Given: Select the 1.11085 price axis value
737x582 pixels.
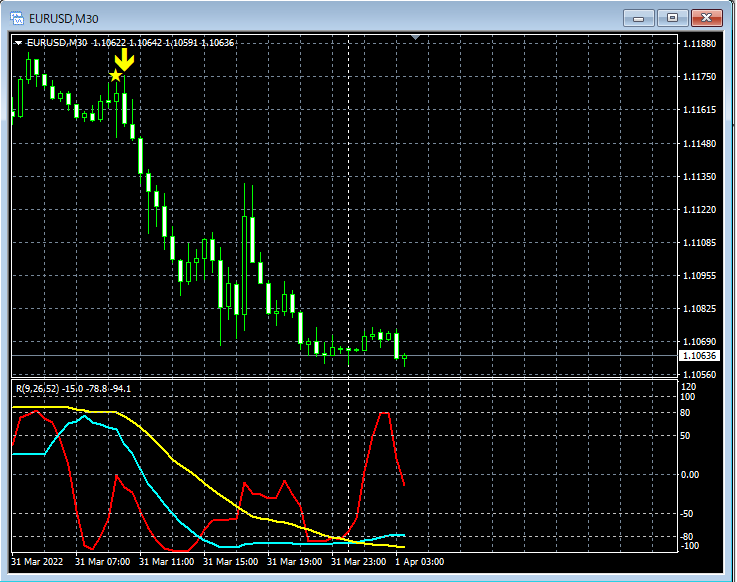Looking at the screenshot, I should pos(699,243).
